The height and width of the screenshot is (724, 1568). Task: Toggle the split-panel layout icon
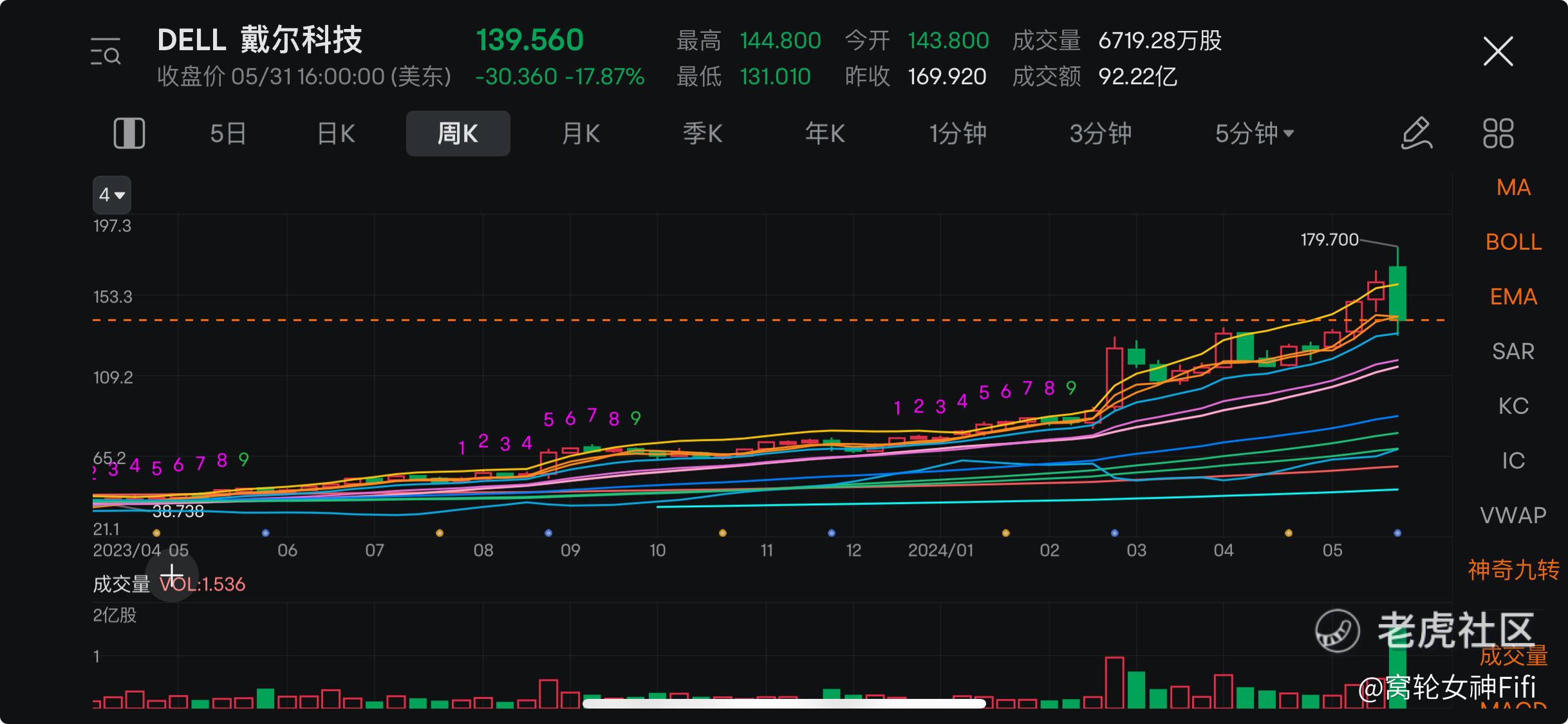pos(129,134)
